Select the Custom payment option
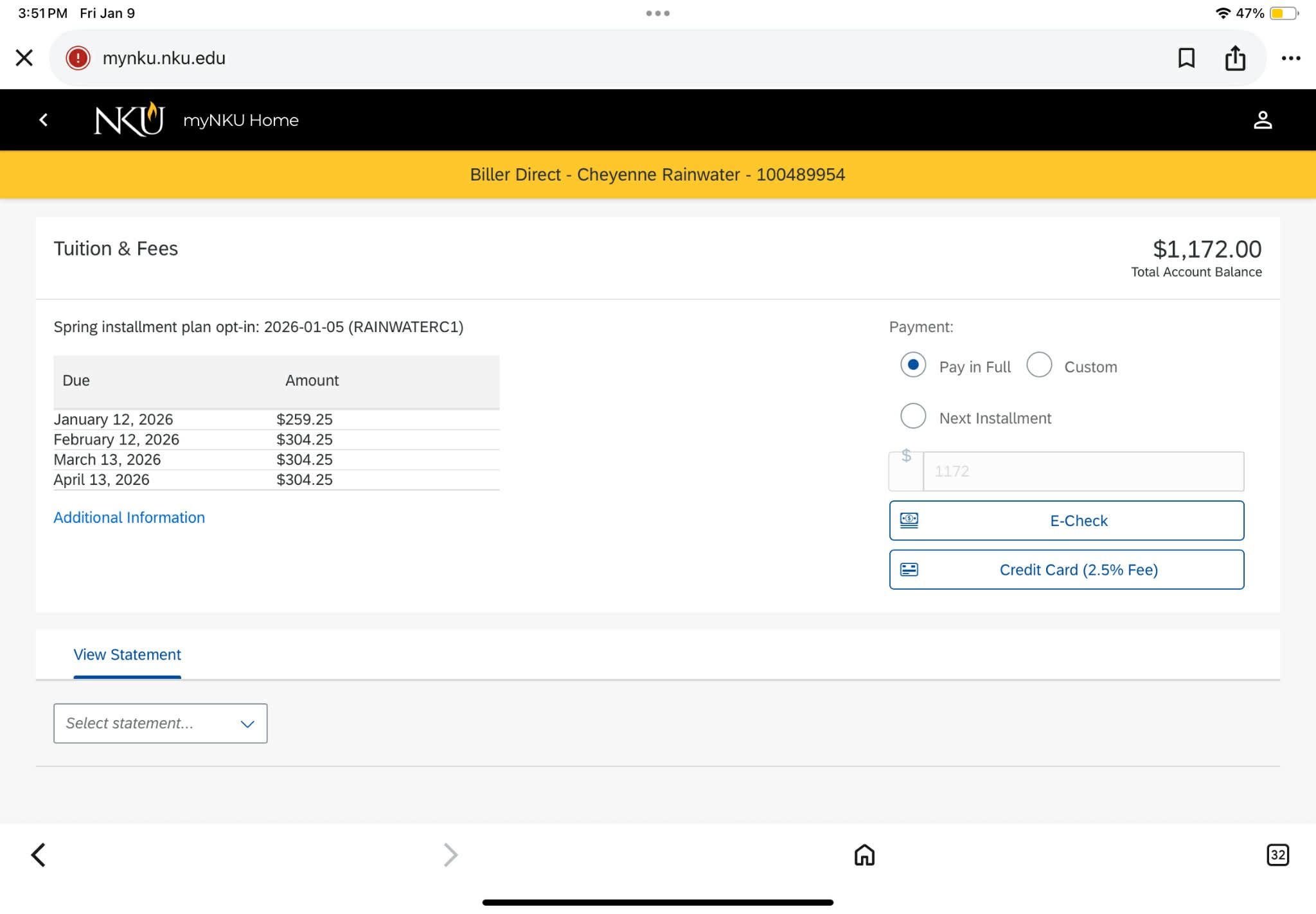Viewport: 1316px width, 914px height. pyautogui.click(x=1039, y=365)
